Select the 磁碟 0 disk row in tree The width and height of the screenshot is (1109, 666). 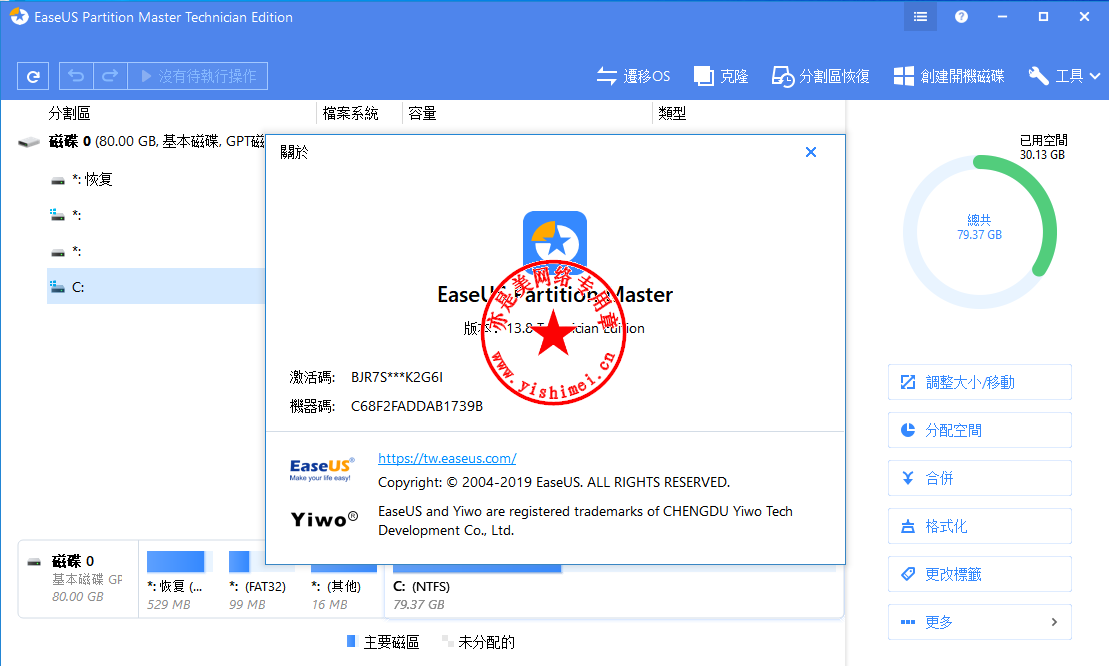point(141,141)
